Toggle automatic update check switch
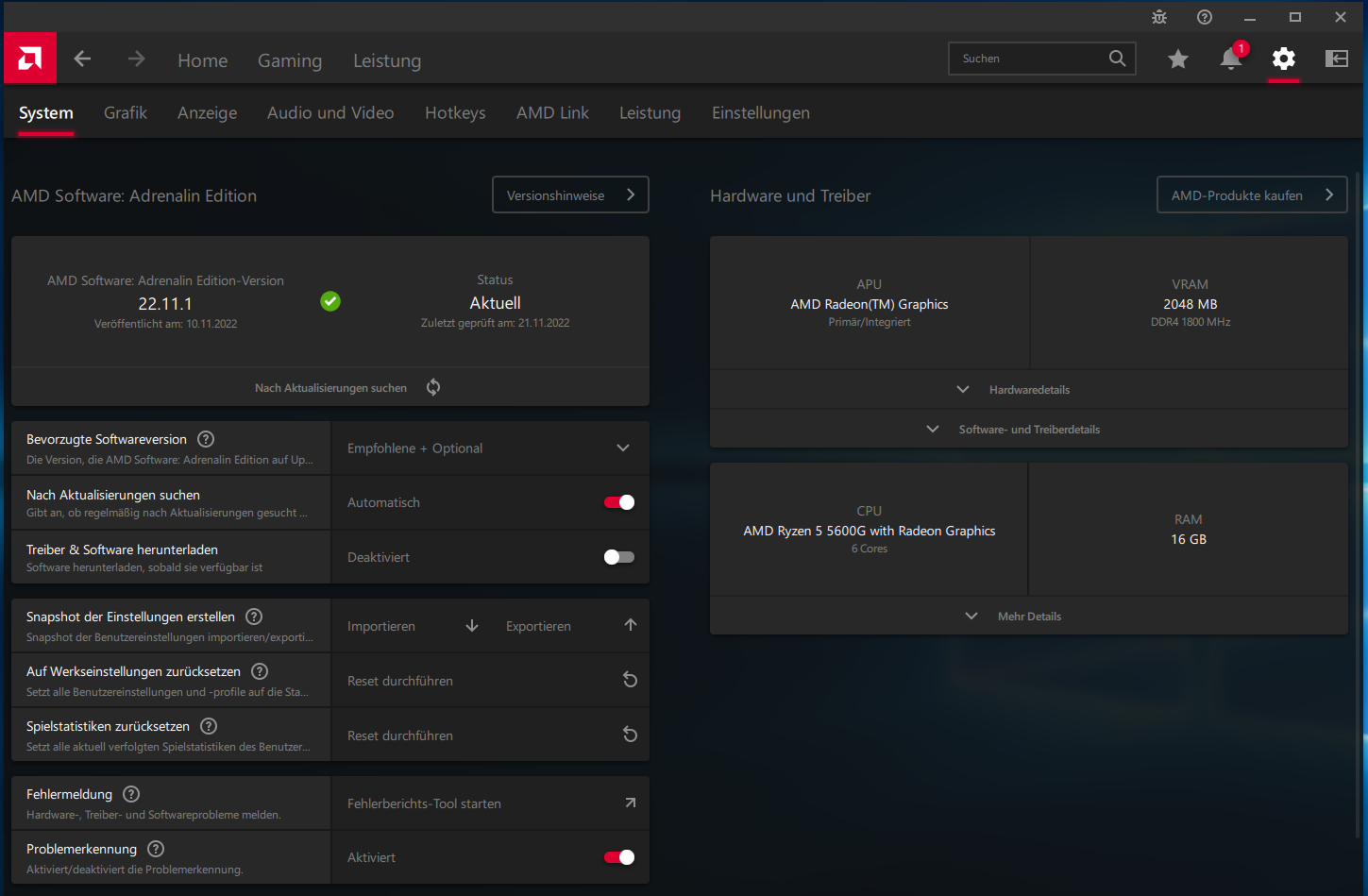The height and width of the screenshot is (896, 1368). 619,502
